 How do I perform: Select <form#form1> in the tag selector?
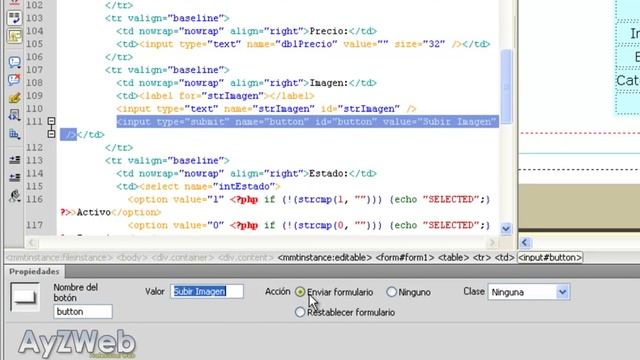pyautogui.click(x=405, y=258)
